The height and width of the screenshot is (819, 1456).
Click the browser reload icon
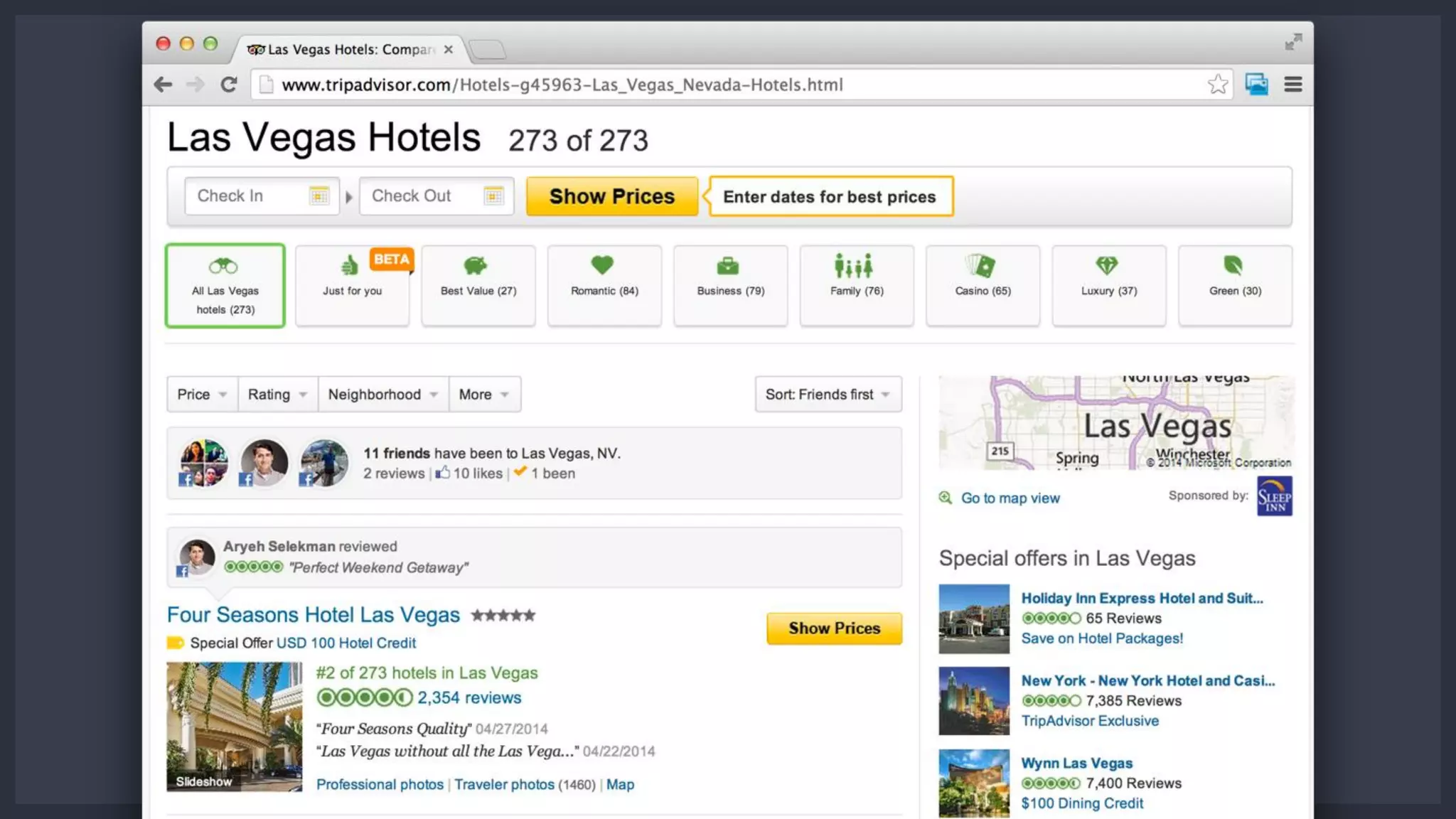[228, 85]
